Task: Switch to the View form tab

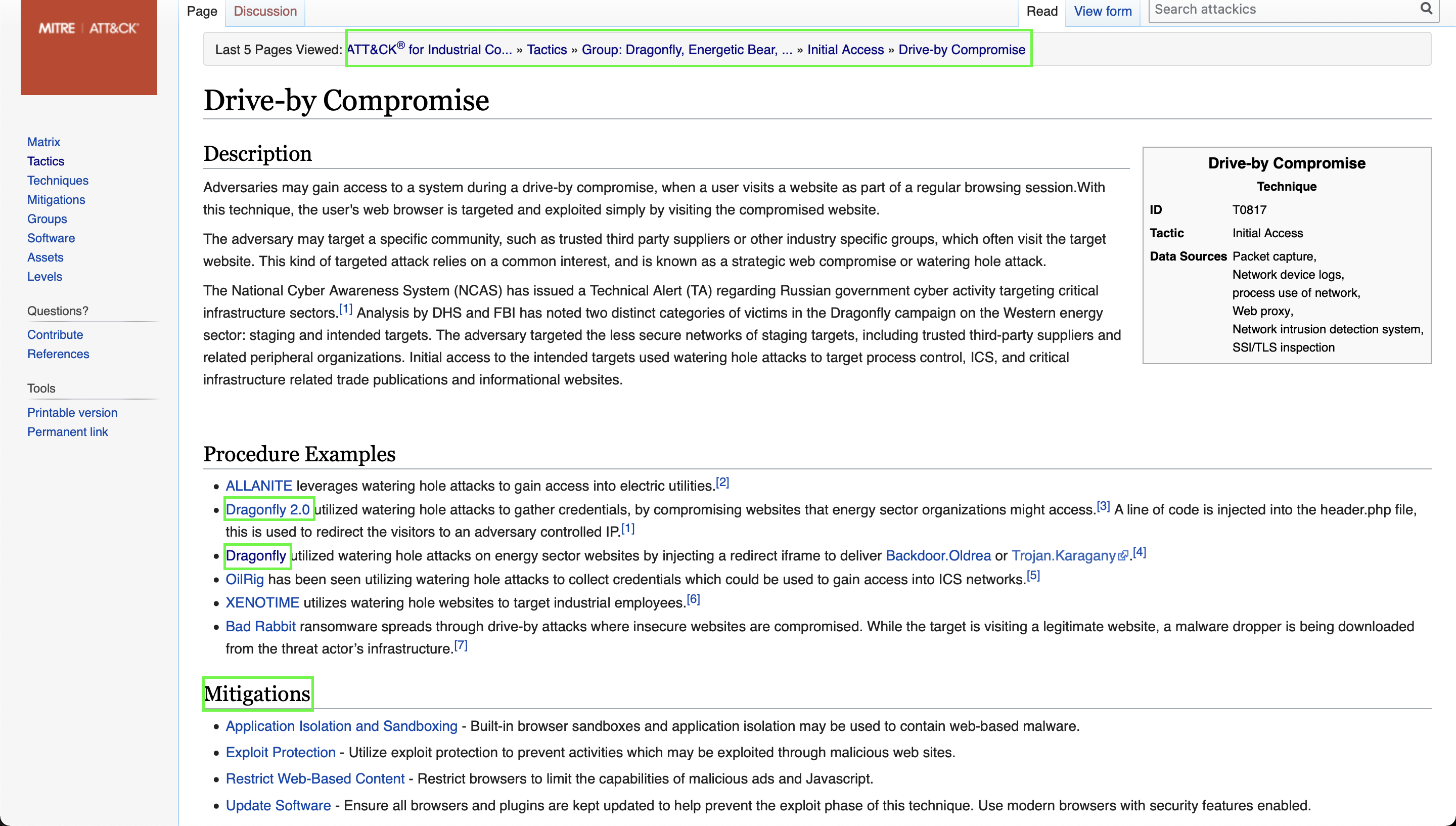Action: click(1102, 11)
